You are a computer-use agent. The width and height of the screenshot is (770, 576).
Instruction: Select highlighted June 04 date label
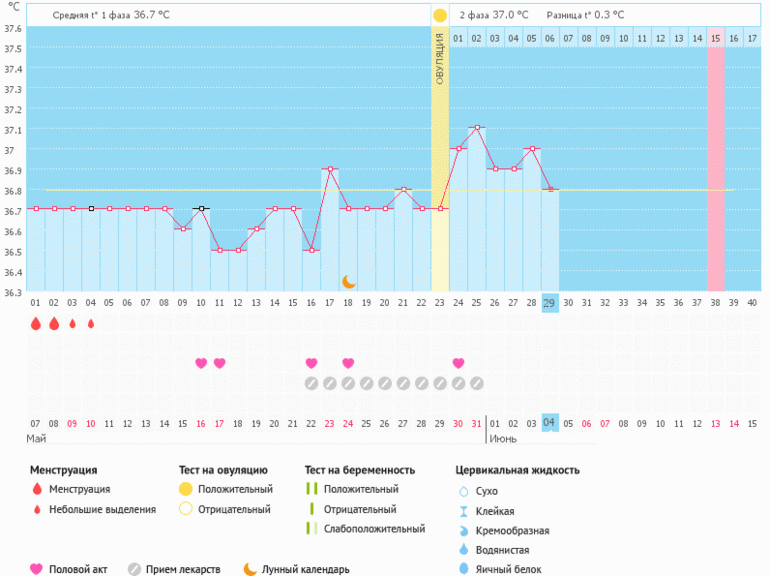point(549,423)
